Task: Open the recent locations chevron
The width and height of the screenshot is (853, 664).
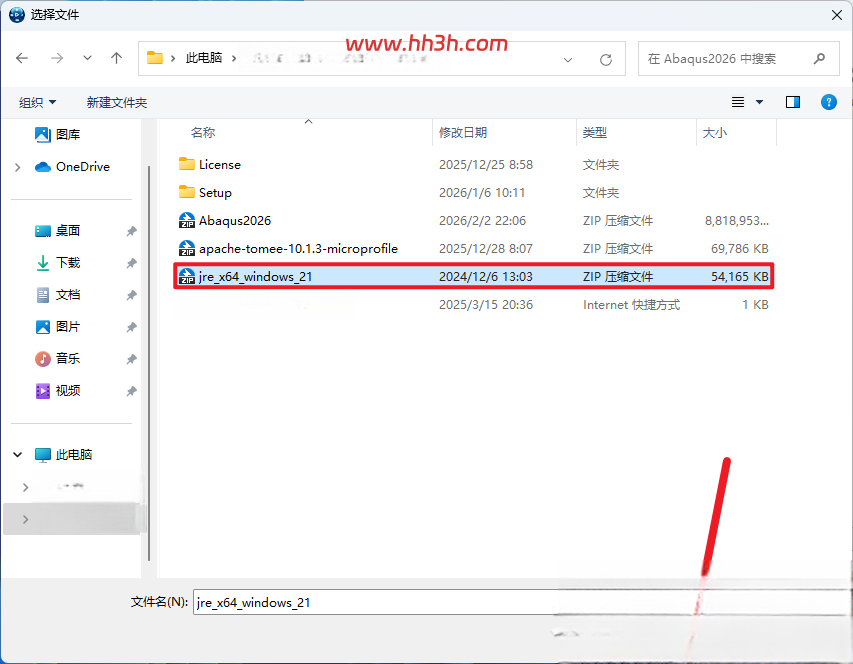Action: (x=87, y=58)
